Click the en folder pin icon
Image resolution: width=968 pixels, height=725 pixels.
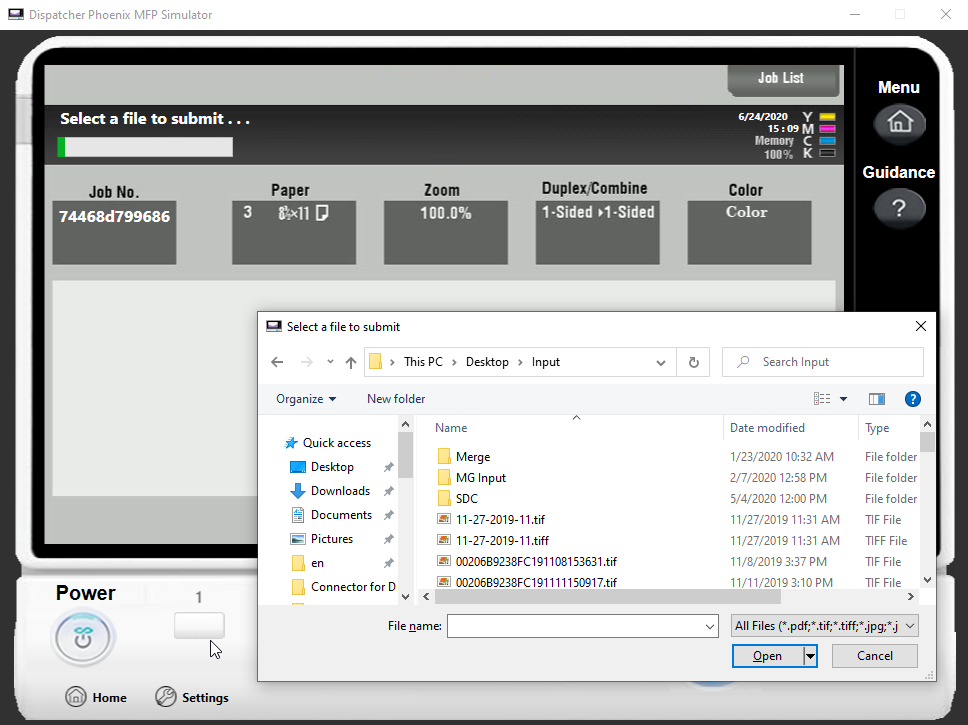tap(388, 563)
